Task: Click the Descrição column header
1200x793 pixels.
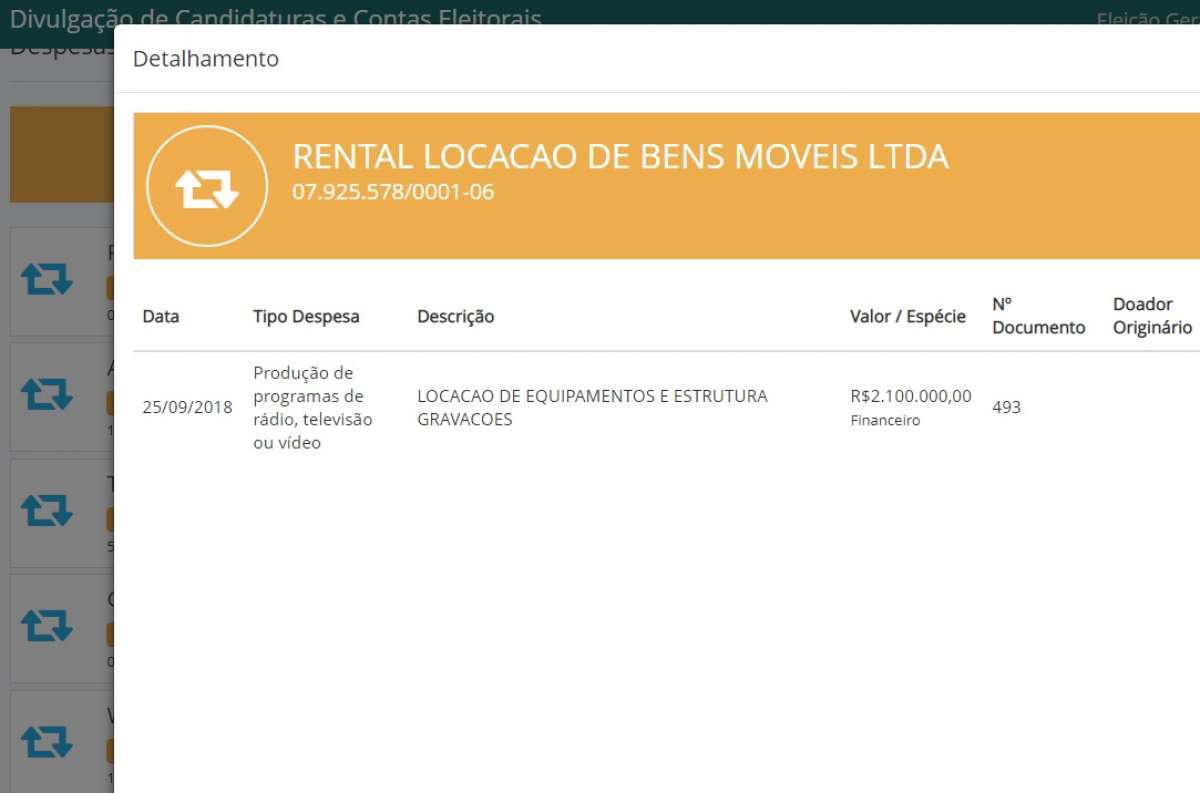Action: (455, 316)
